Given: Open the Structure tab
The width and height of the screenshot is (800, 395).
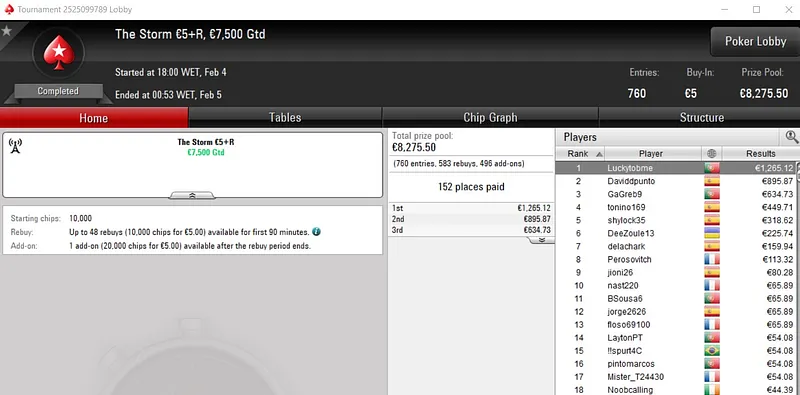Looking at the screenshot, I should click(x=702, y=117).
